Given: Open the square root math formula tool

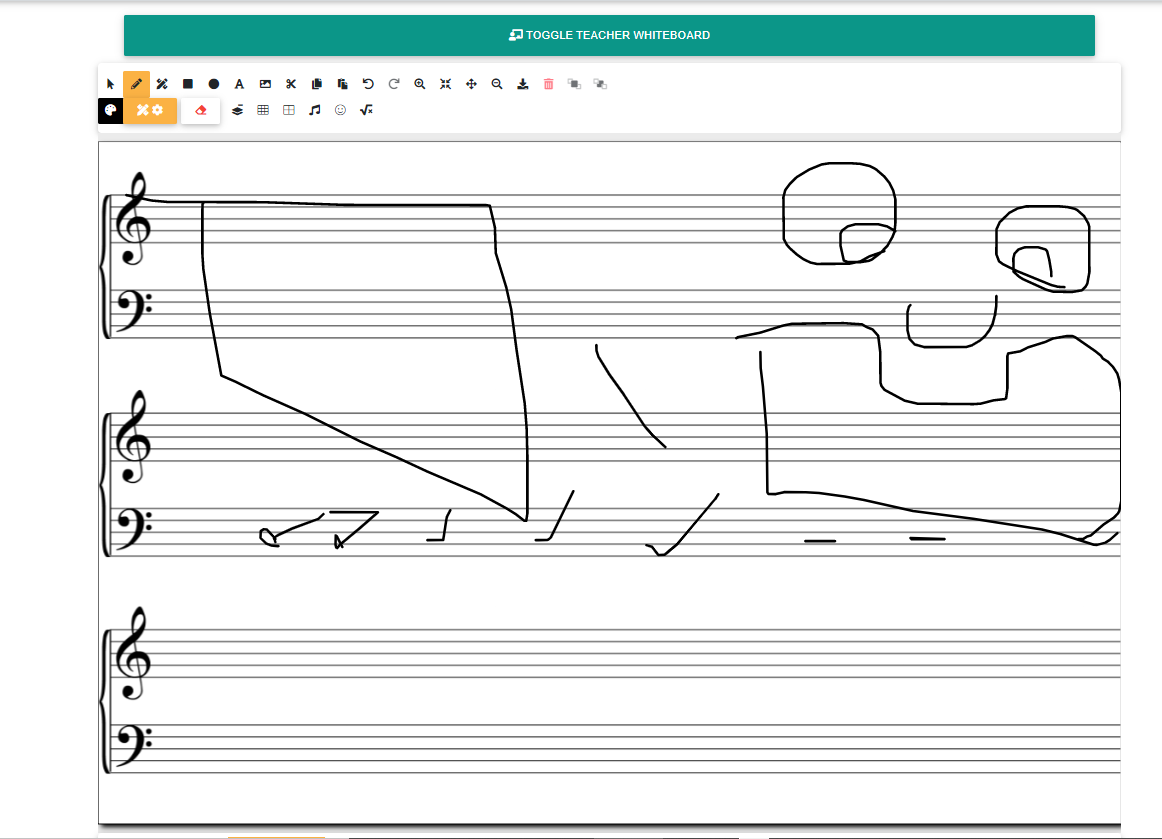Looking at the screenshot, I should [x=366, y=110].
